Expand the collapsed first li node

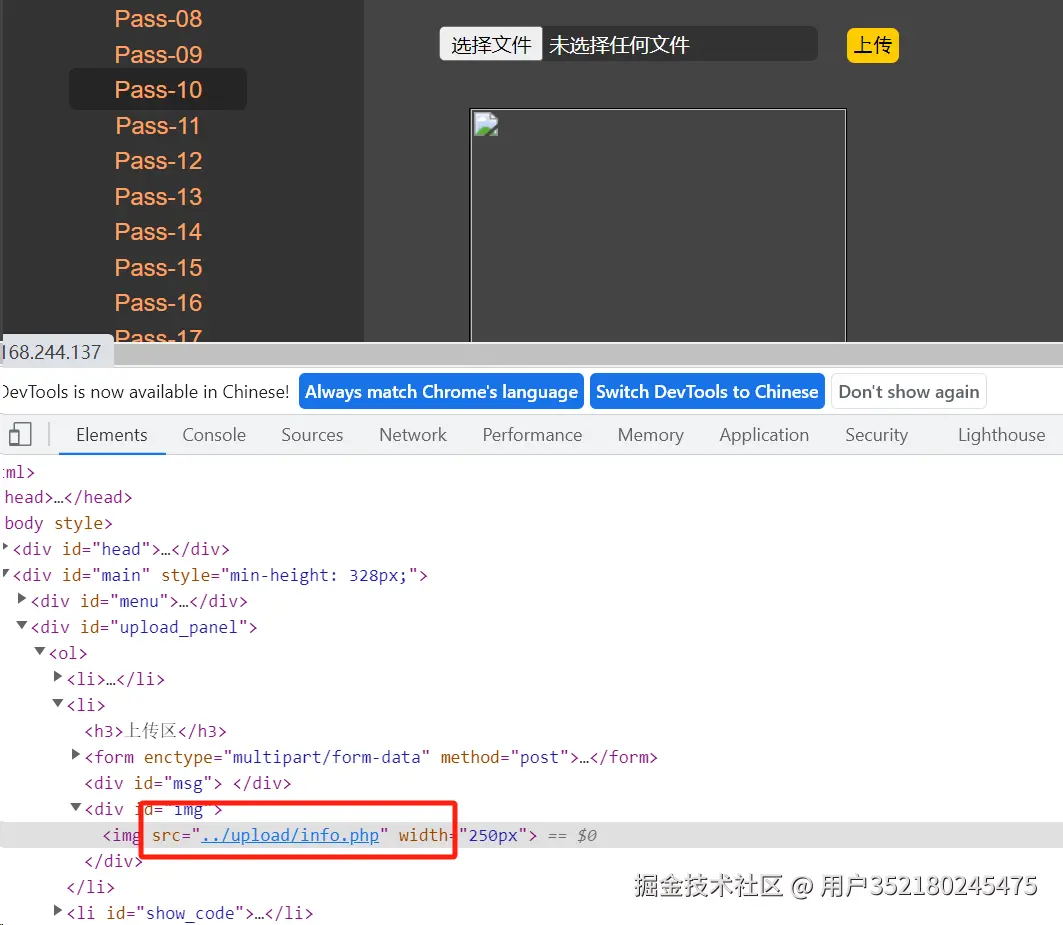coord(58,676)
